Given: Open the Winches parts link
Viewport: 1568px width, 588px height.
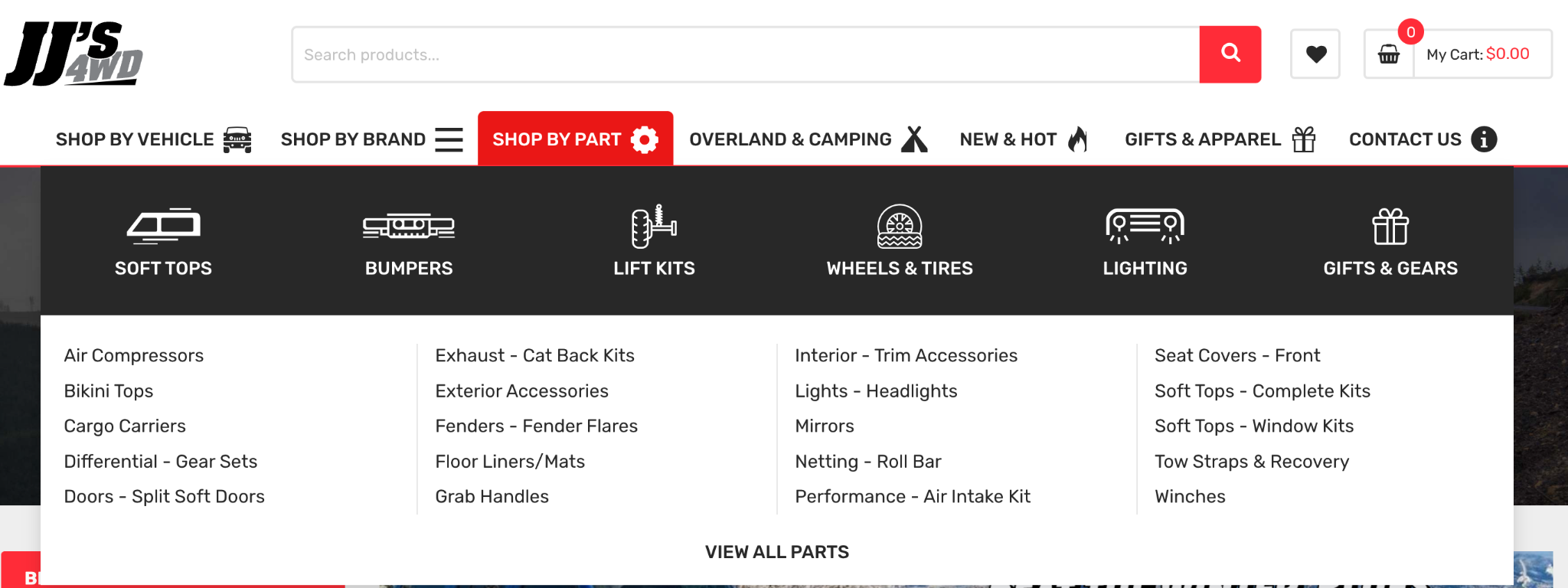Looking at the screenshot, I should [1190, 497].
